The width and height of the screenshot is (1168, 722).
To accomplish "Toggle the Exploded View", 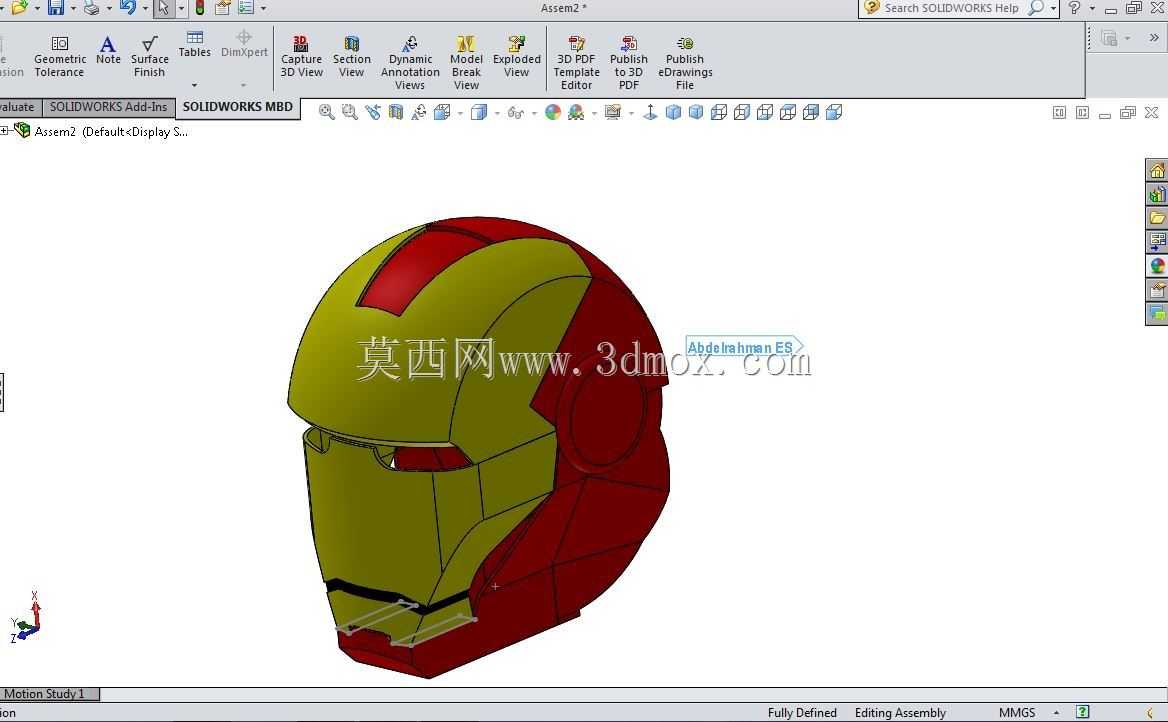I will (516, 57).
